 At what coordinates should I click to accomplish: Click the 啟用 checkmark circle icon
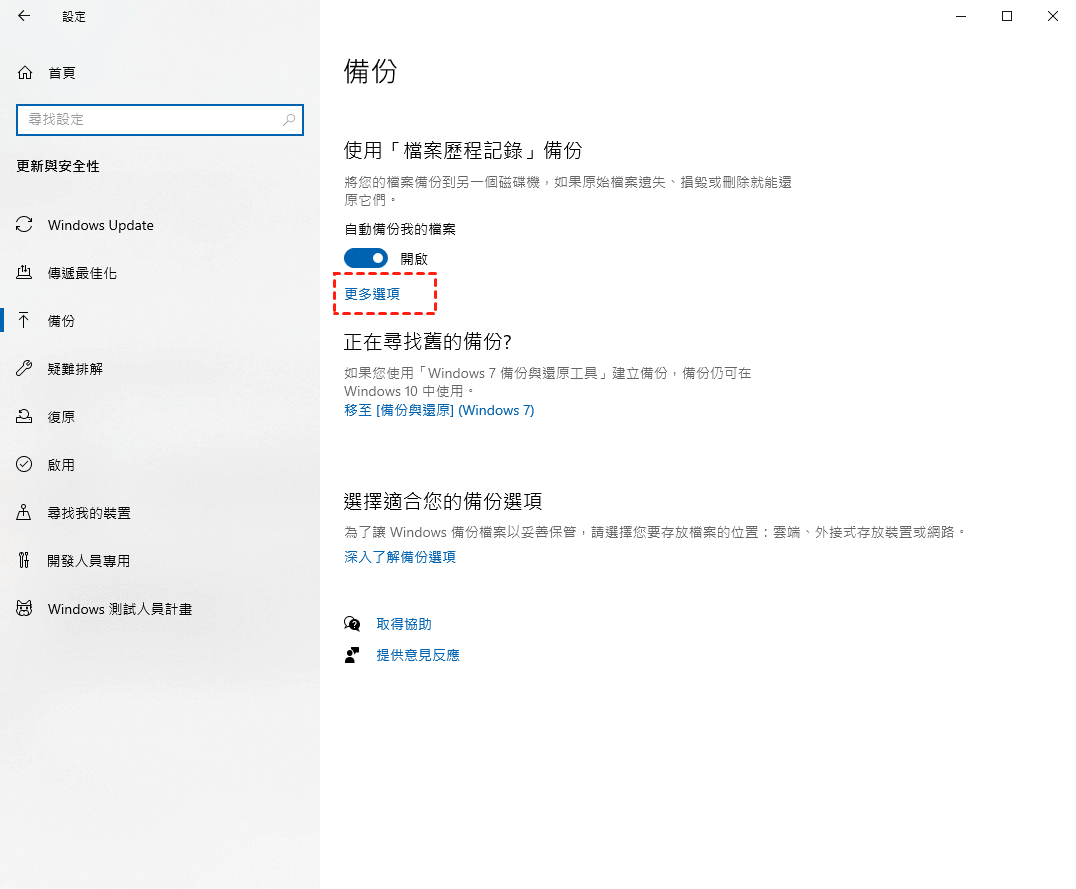(x=25, y=465)
